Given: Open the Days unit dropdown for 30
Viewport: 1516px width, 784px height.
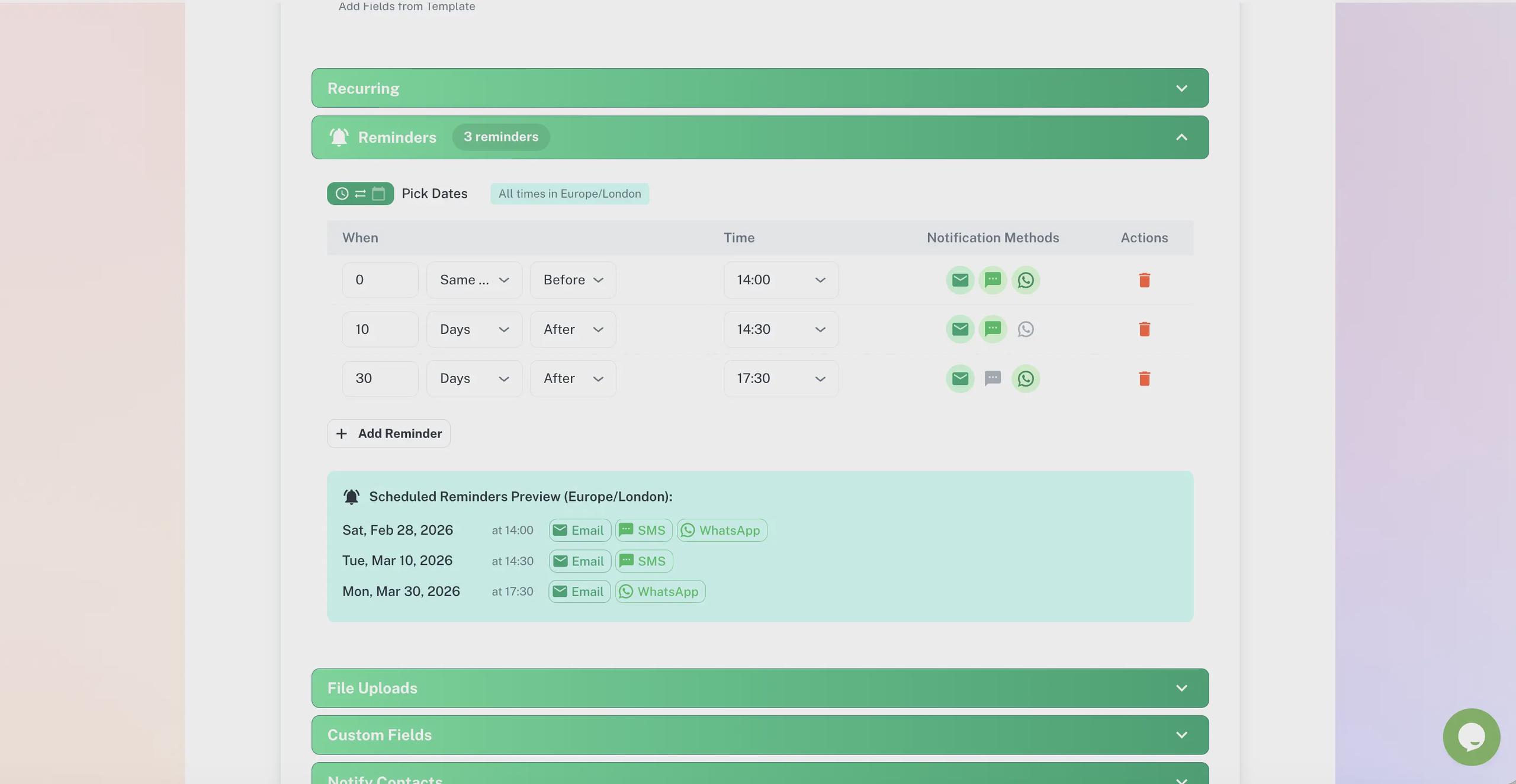Looking at the screenshot, I should (x=474, y=378).
